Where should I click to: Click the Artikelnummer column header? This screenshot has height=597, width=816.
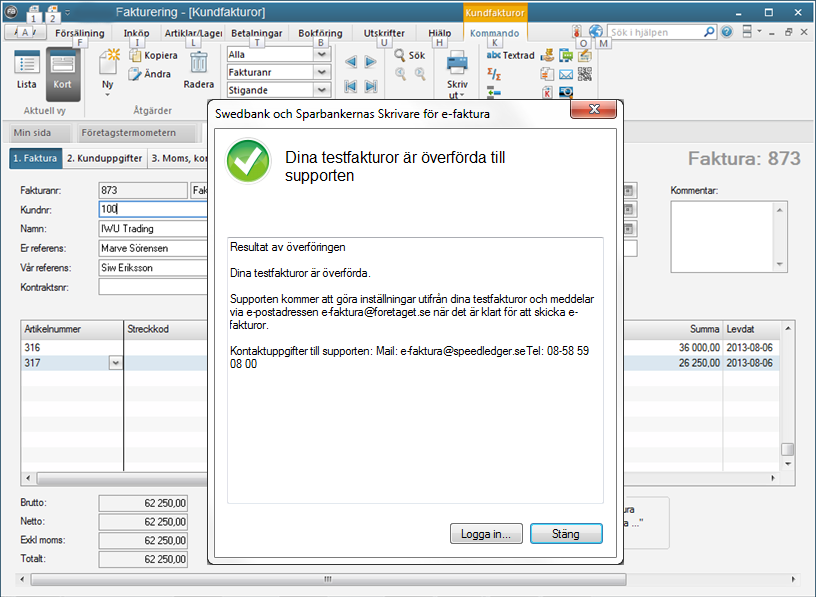coord(72,329)
